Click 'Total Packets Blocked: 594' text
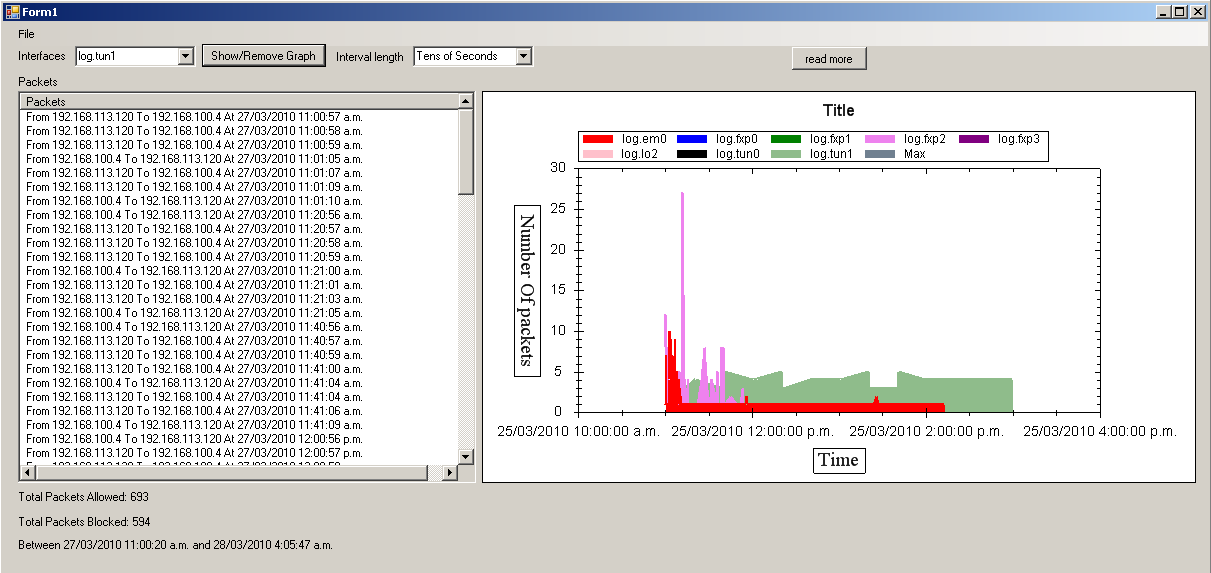 (x=84, y=522)
